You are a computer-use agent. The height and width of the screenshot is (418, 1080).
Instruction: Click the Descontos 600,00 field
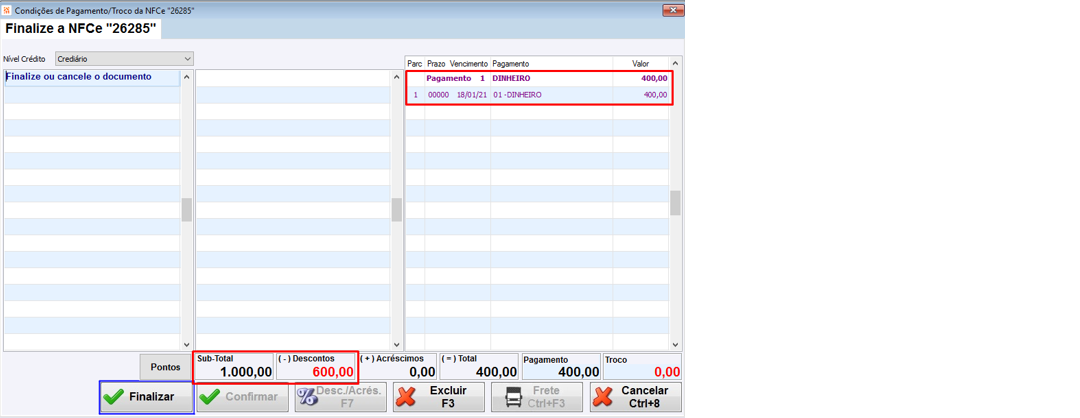(x=316, y=367)
